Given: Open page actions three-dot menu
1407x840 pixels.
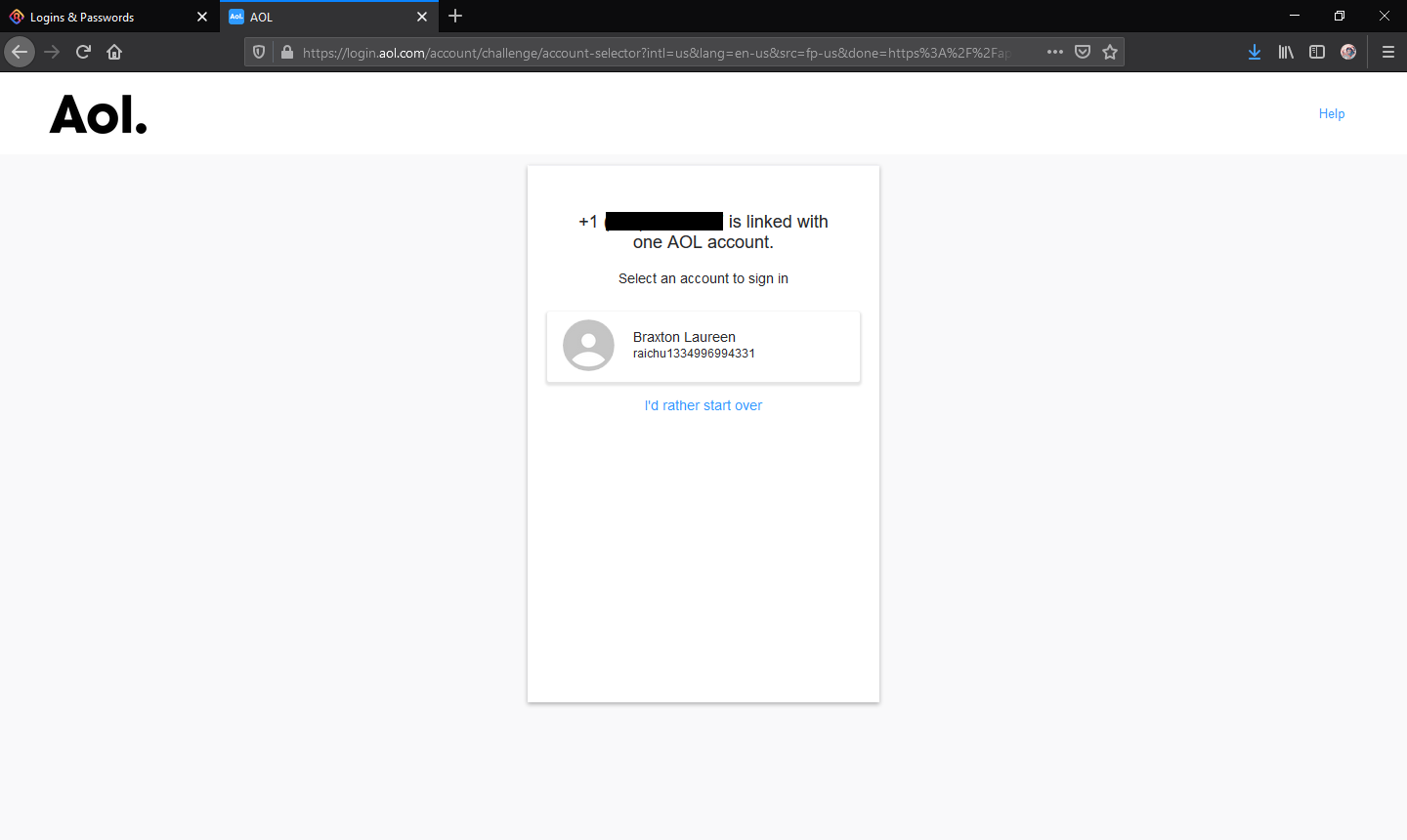Looking at the screenshot, I should 1055,52.
